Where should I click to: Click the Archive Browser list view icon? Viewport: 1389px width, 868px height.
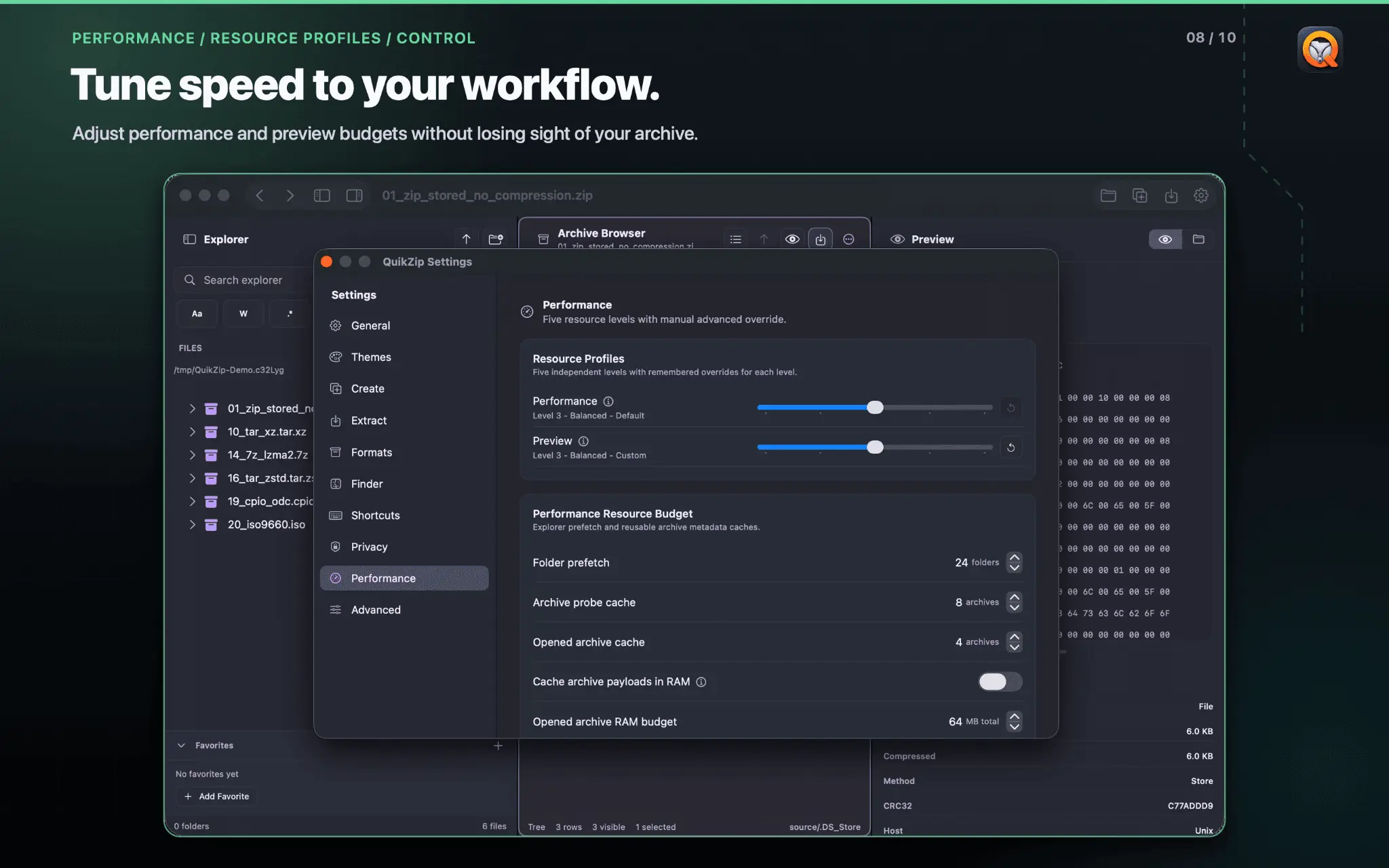tap(736, 239)
